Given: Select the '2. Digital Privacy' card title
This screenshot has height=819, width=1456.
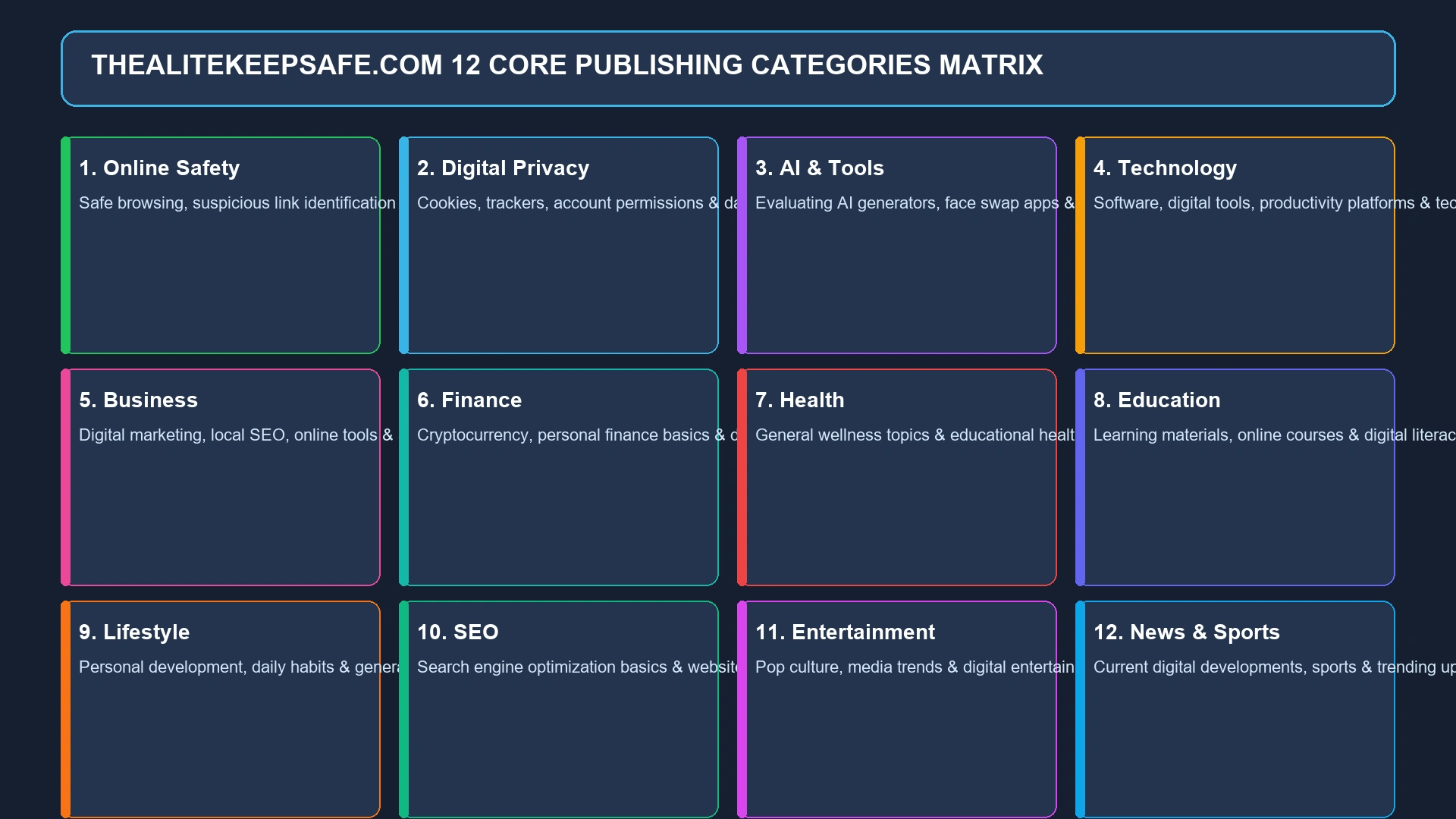Looking at the screenshot, I should pos(503,168).
